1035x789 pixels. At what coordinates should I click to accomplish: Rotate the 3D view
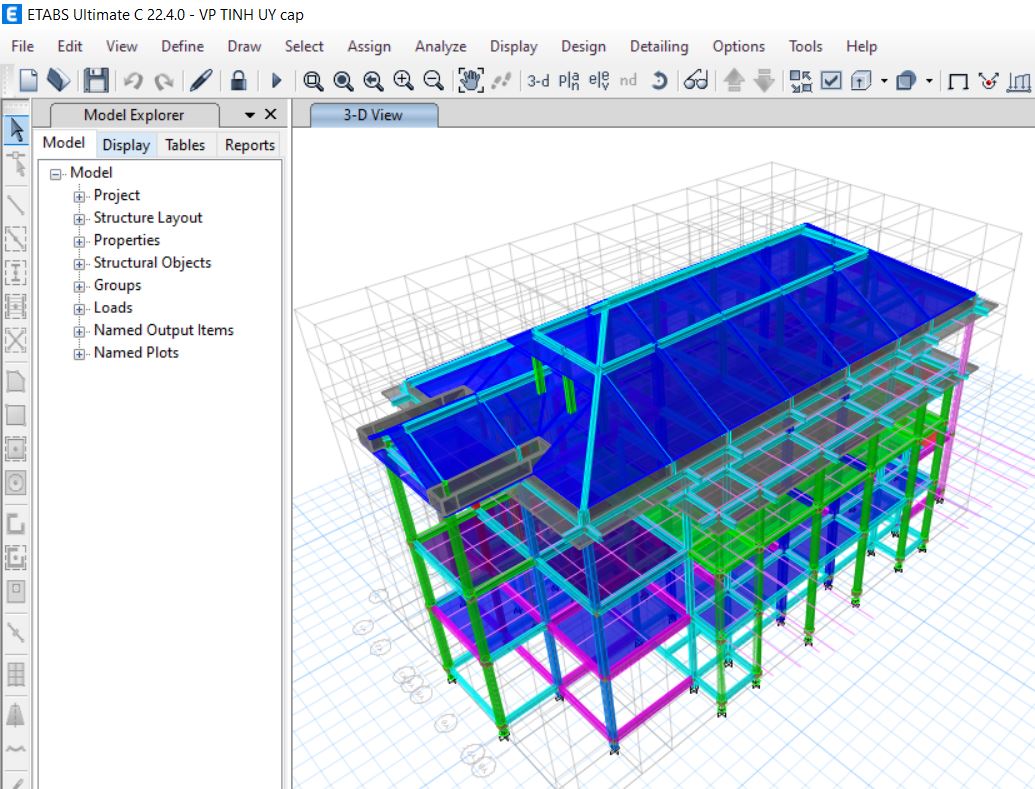click(x=659, y=81)
